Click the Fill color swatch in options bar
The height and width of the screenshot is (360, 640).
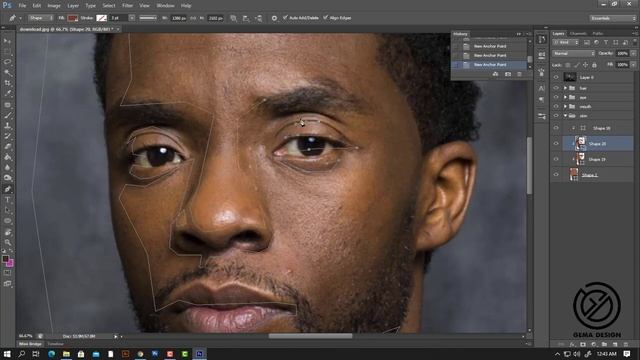(73, 18)
